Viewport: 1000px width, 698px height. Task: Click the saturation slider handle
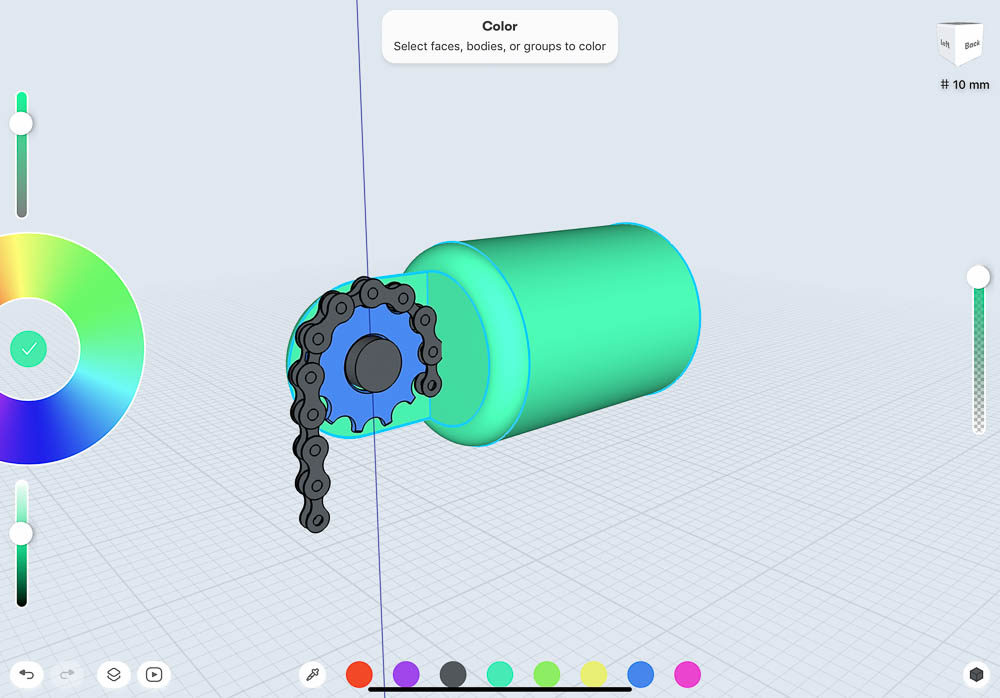[x=21, y=123]
